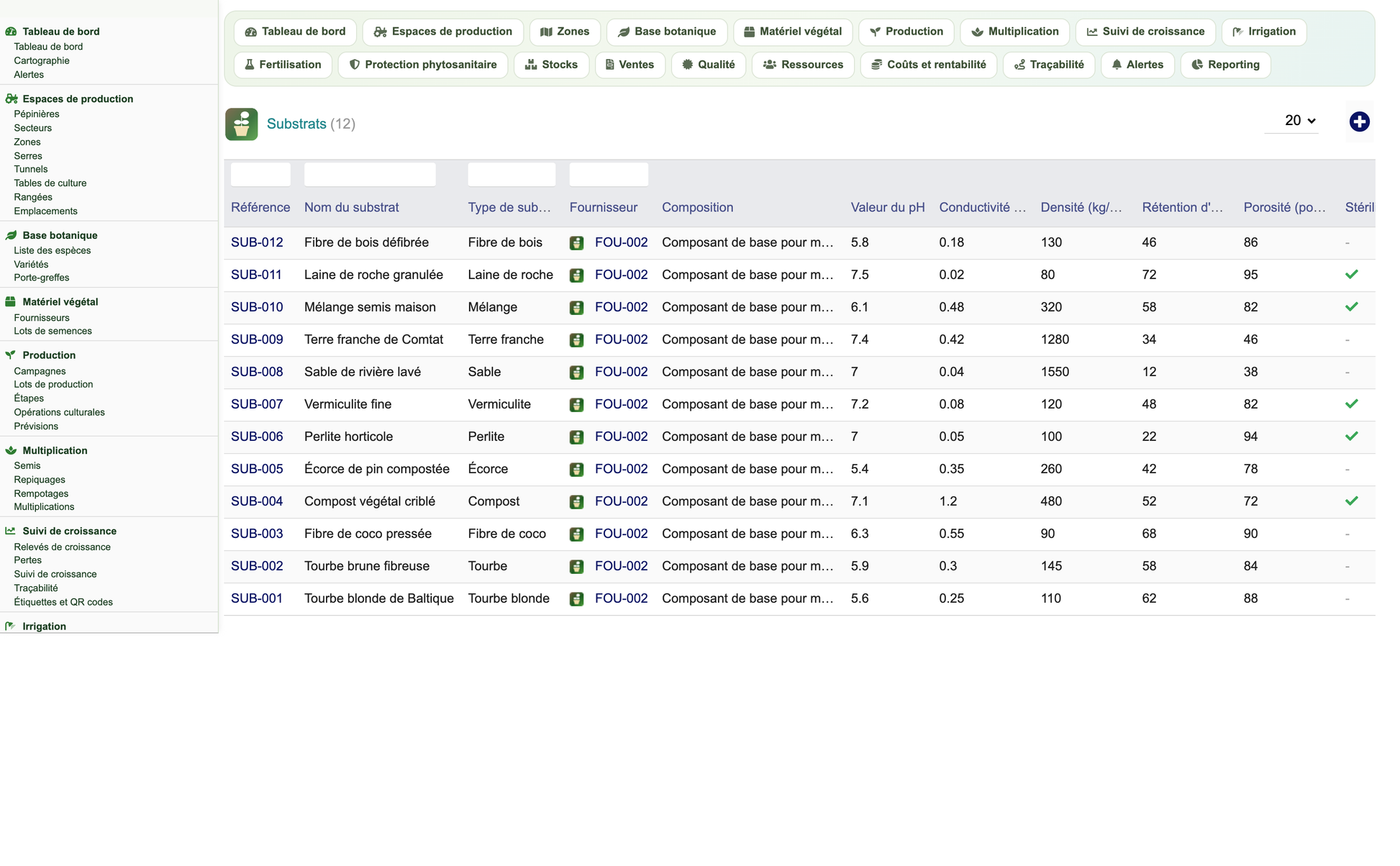1400x866 pixels.
Task: Open Pépinières in the sidebar
Action: [x=37, y=114]
